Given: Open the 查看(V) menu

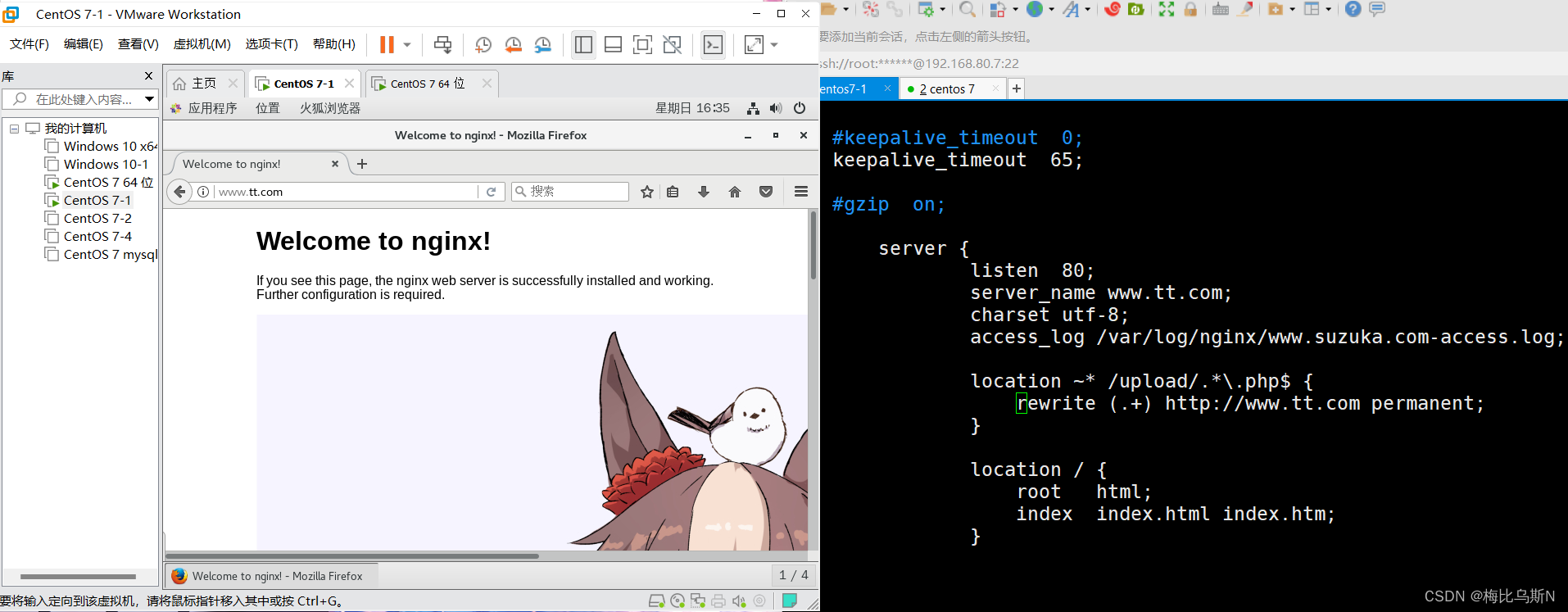Looking at the screenshot, I should [x=138, y=44].
